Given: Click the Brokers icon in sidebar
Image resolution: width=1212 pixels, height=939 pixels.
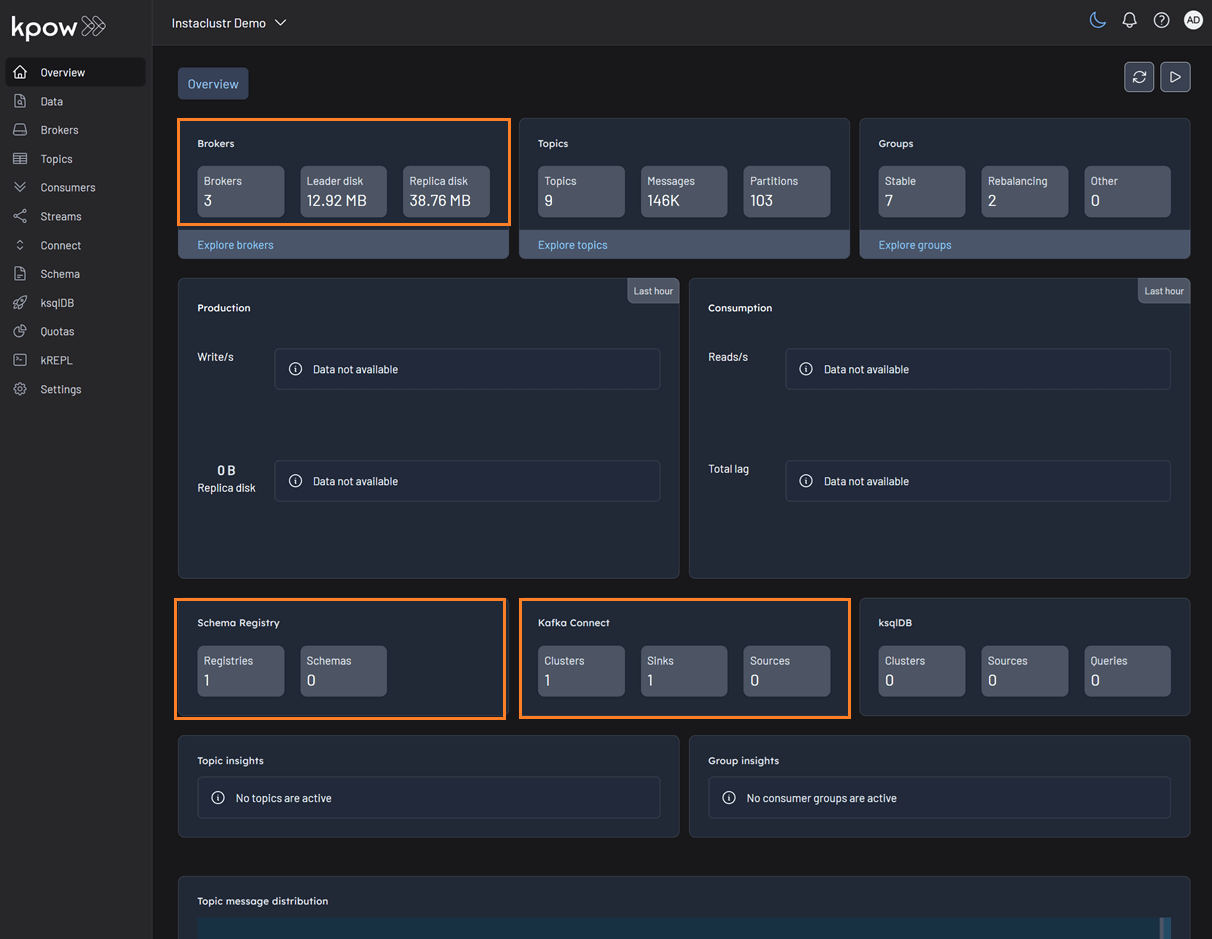Looking at the screenshot, I should pyautogui.click(x=20, y=130).
